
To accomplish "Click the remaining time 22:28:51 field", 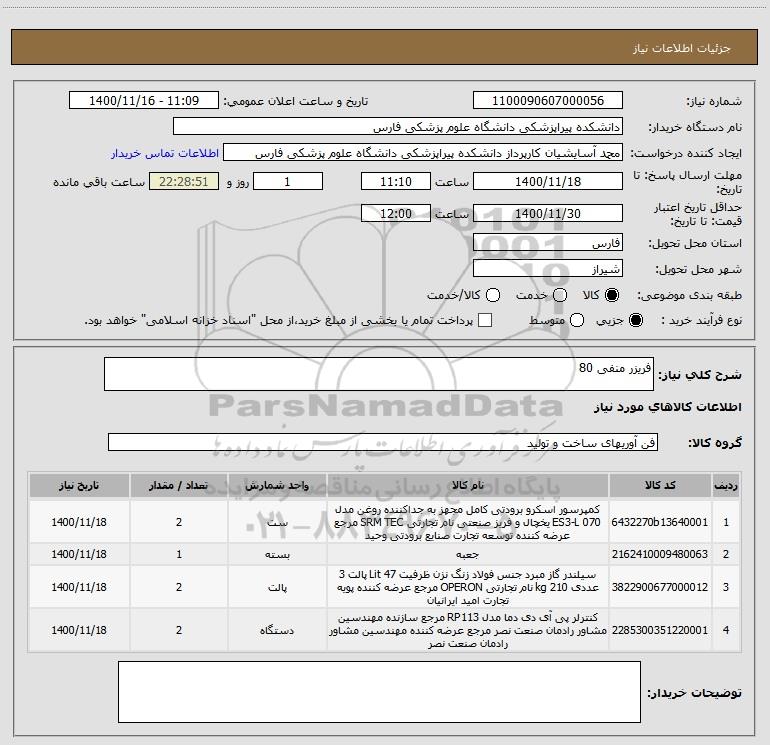I will point(184,181).
